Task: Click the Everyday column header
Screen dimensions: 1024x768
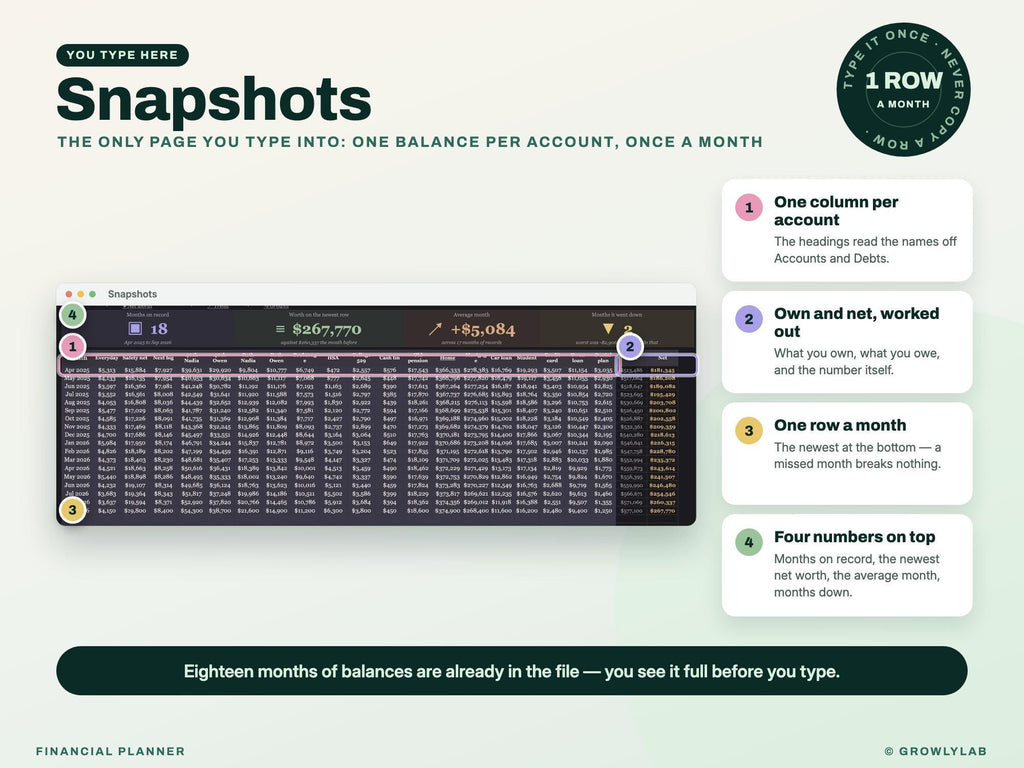Action: point(106,358)
